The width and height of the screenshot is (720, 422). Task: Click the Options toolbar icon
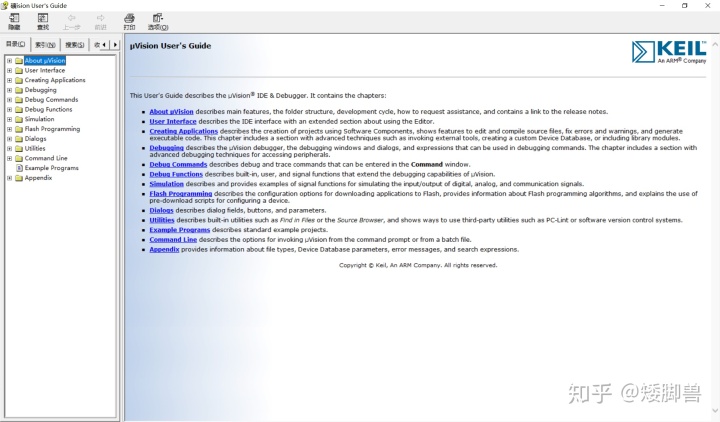(158, 18)
